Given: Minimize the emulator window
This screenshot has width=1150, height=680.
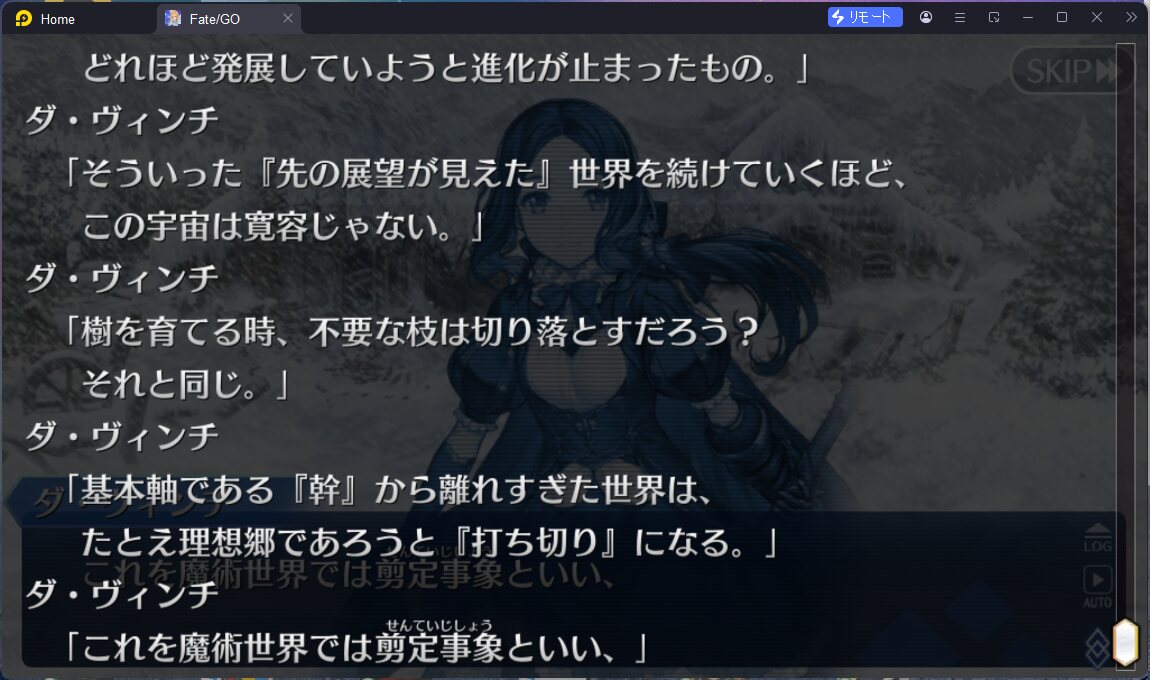Looking at the screenshot, I should coord(1028,17).
